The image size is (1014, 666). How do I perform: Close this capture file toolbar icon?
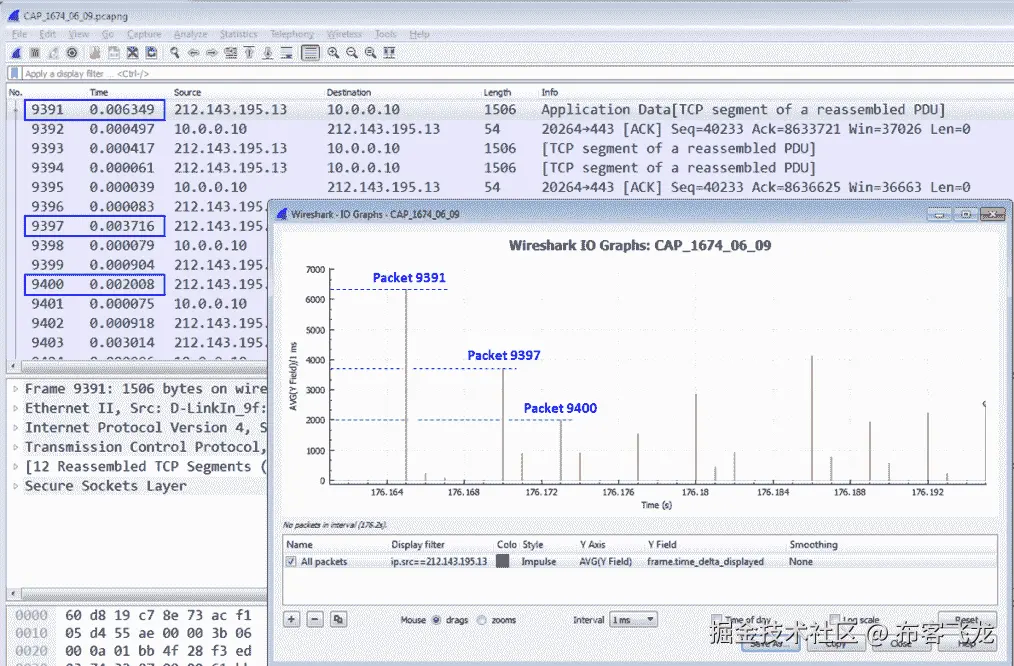pyautogui.click(x=133, y=53)
